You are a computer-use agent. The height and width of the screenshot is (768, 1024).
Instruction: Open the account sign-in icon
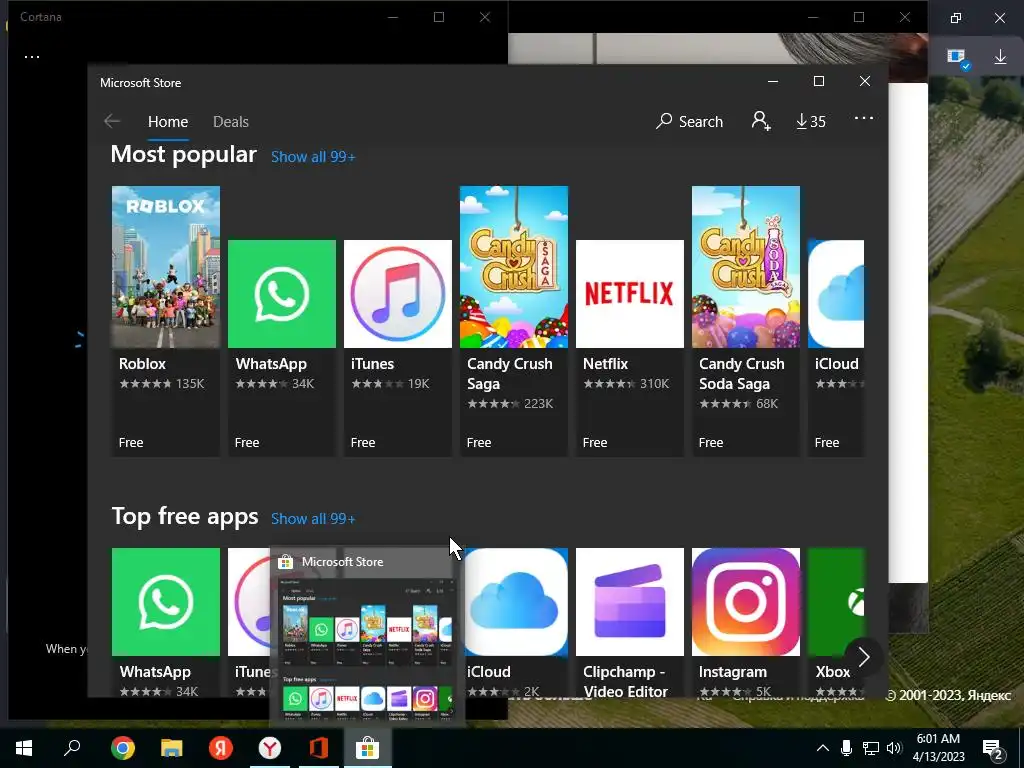tap(761, 121)
